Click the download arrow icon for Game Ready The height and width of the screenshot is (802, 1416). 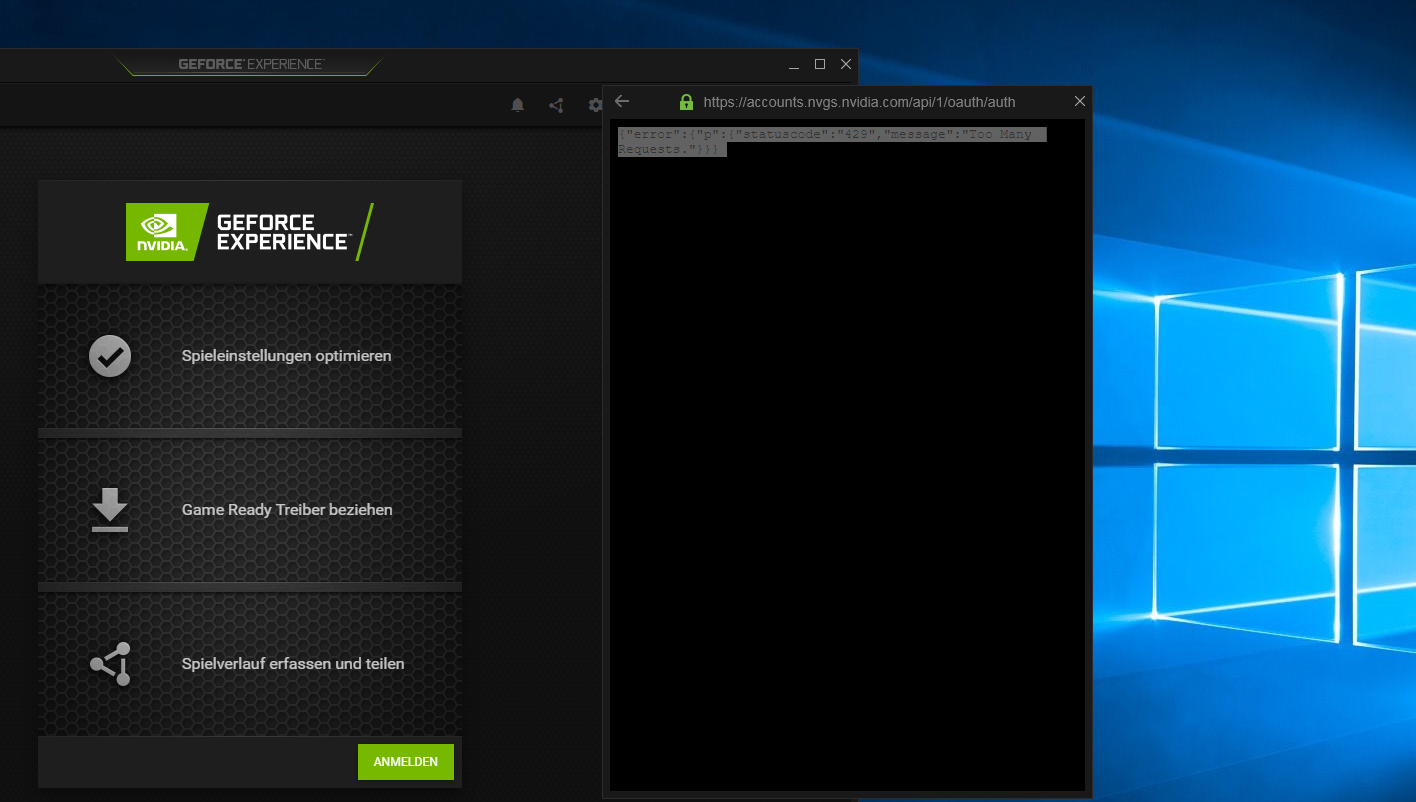tap(110, 510)
